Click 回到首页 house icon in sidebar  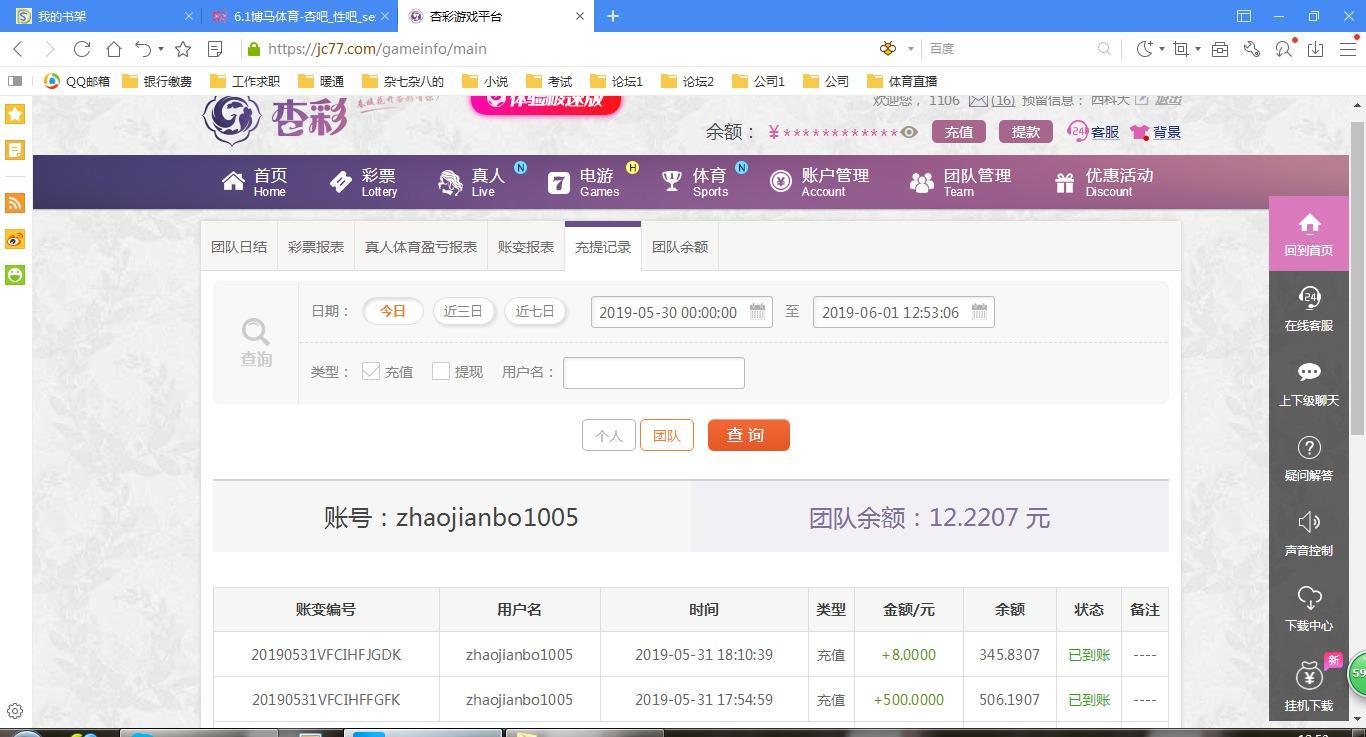pyautogui.click(x=1308, y=223)
